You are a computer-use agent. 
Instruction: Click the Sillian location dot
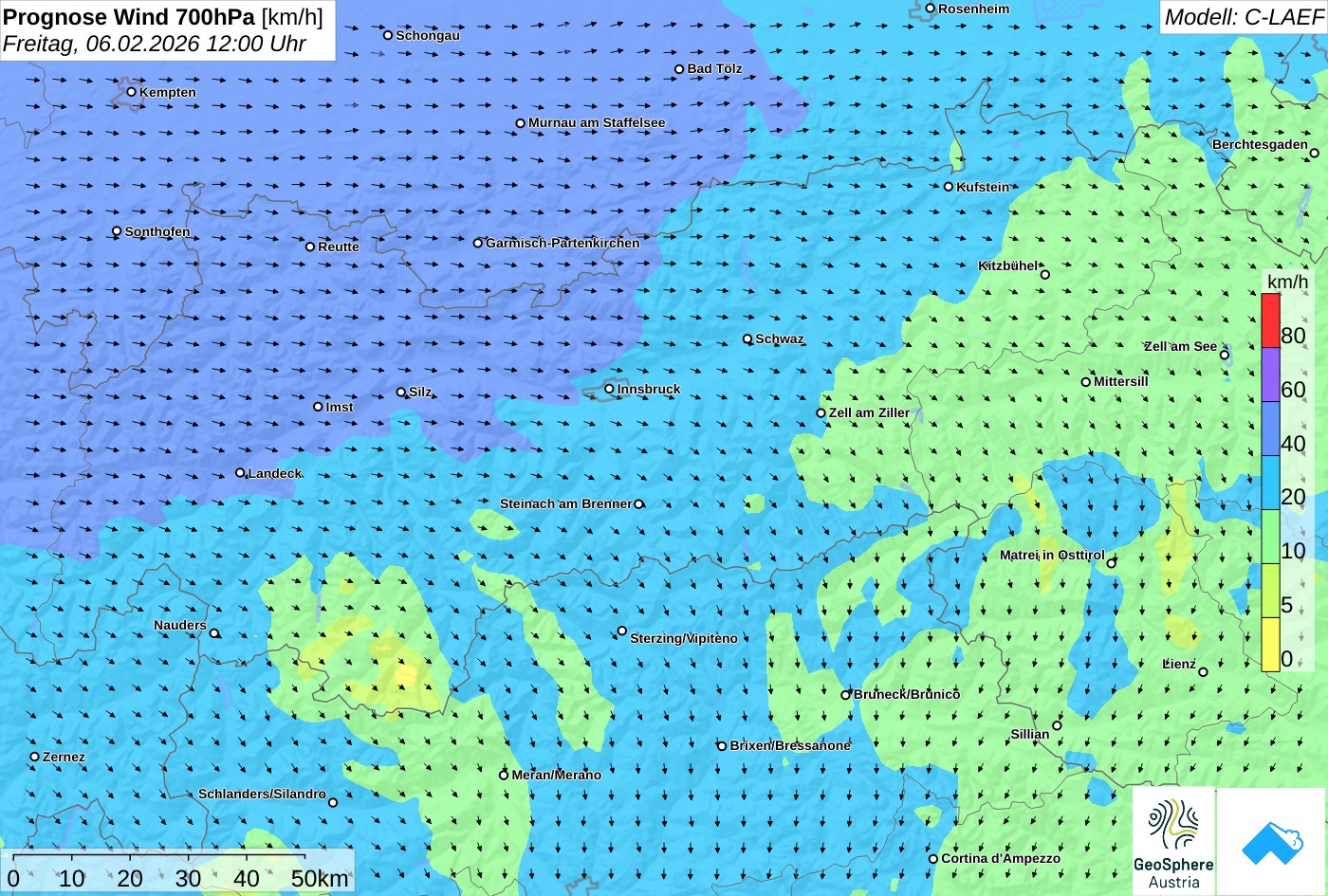pyautogui.click(x=1057, y=725)
